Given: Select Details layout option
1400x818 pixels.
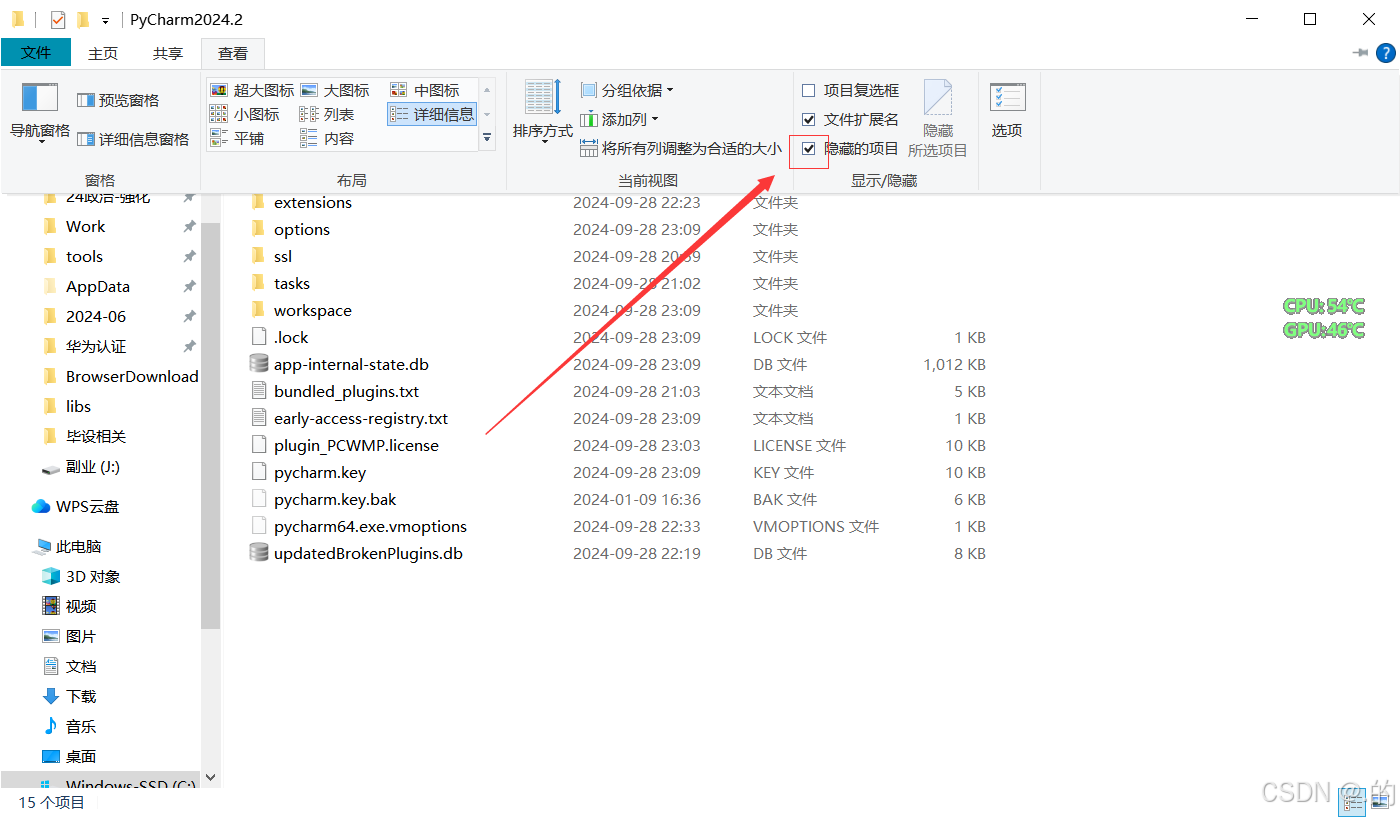Looking at the screenshot, I should pos(432,114).
